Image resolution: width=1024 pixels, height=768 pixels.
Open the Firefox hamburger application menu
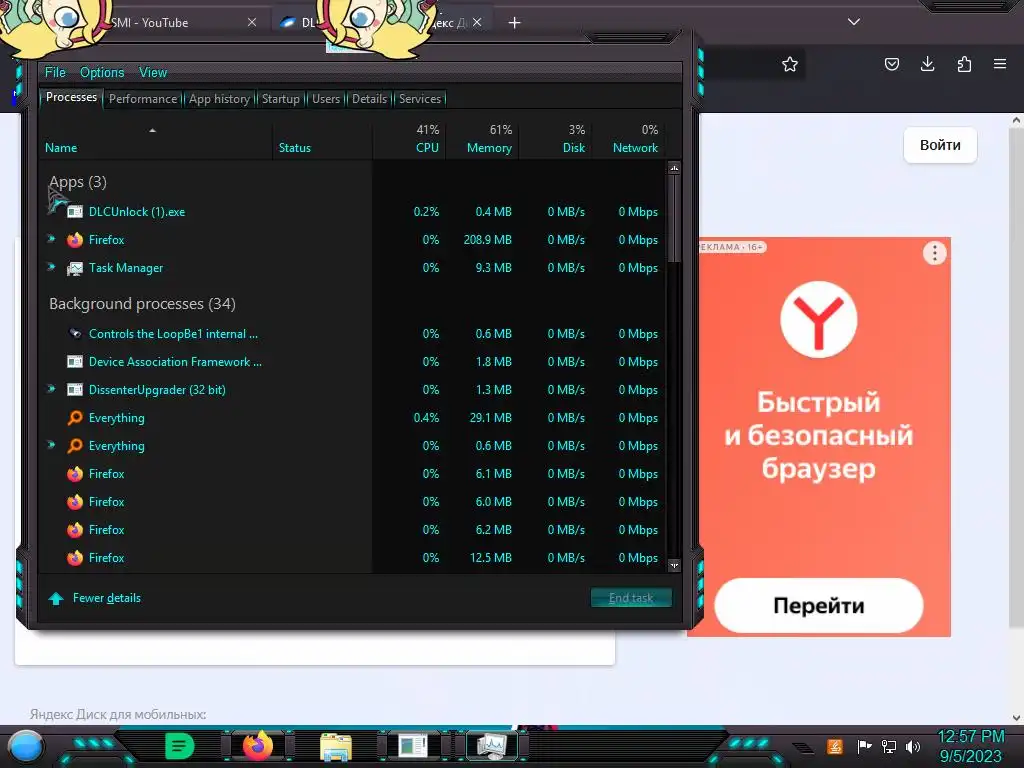(x=1000, y=64)
